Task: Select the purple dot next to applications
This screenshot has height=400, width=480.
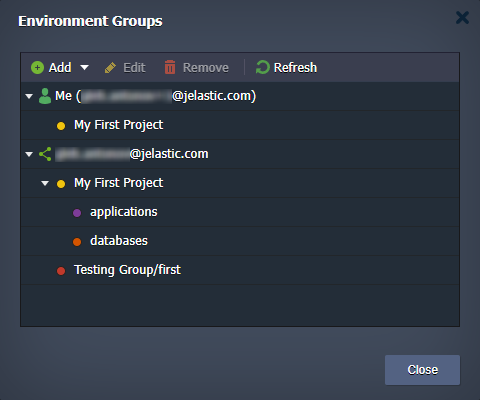Action: point(77,213)
